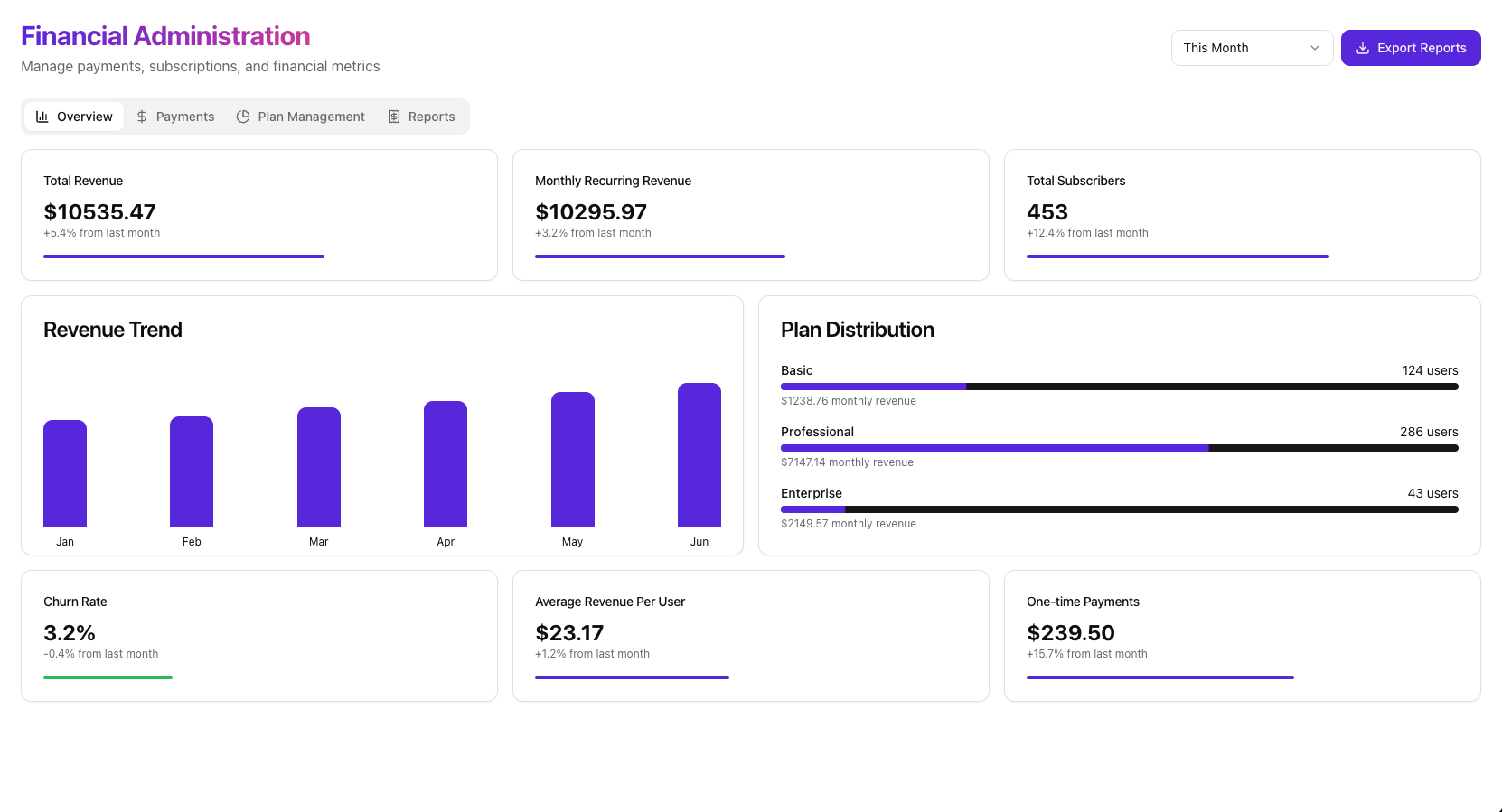Click the pie chart icon beside Plan Management
This screenshot has height=812, width=1502.
coord(243,117)
